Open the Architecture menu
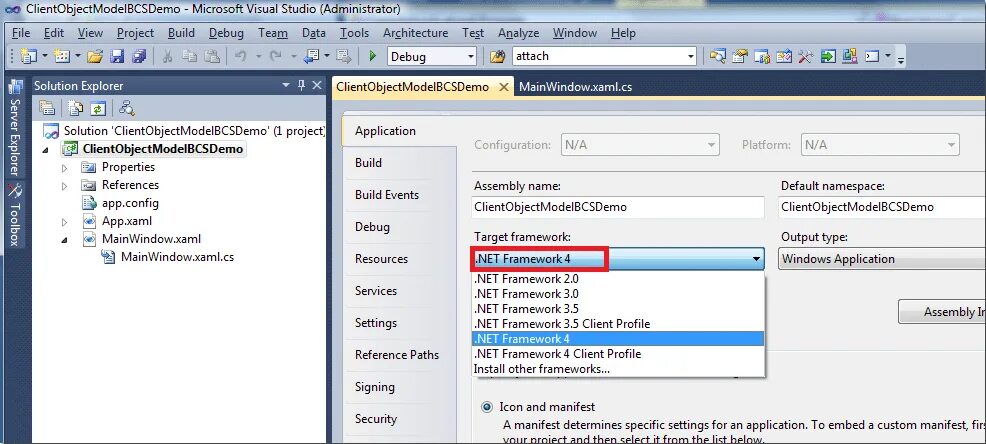Viewport: 986px width, 444px height. pos(416,33)
